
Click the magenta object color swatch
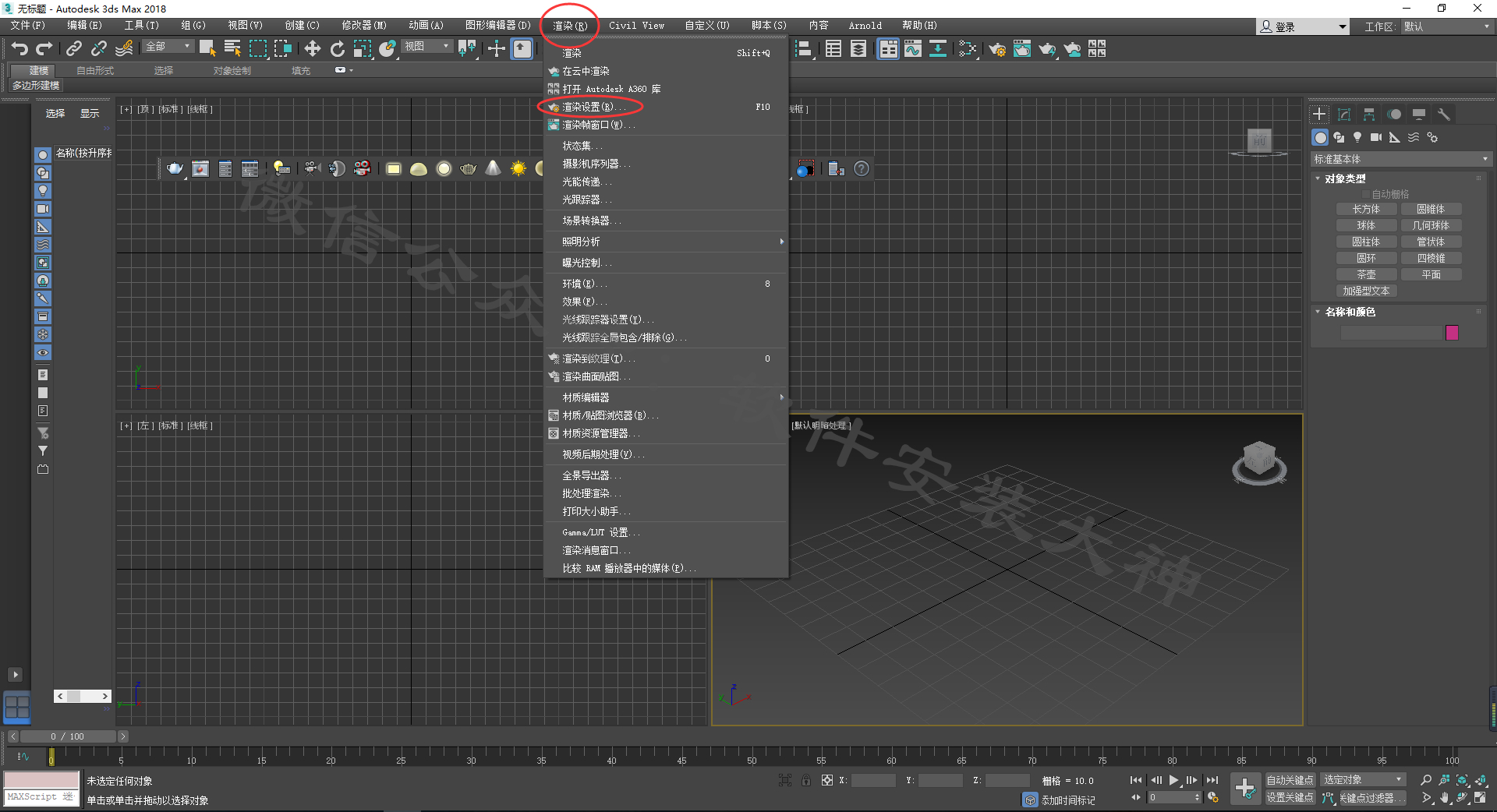click(1452, 333)
